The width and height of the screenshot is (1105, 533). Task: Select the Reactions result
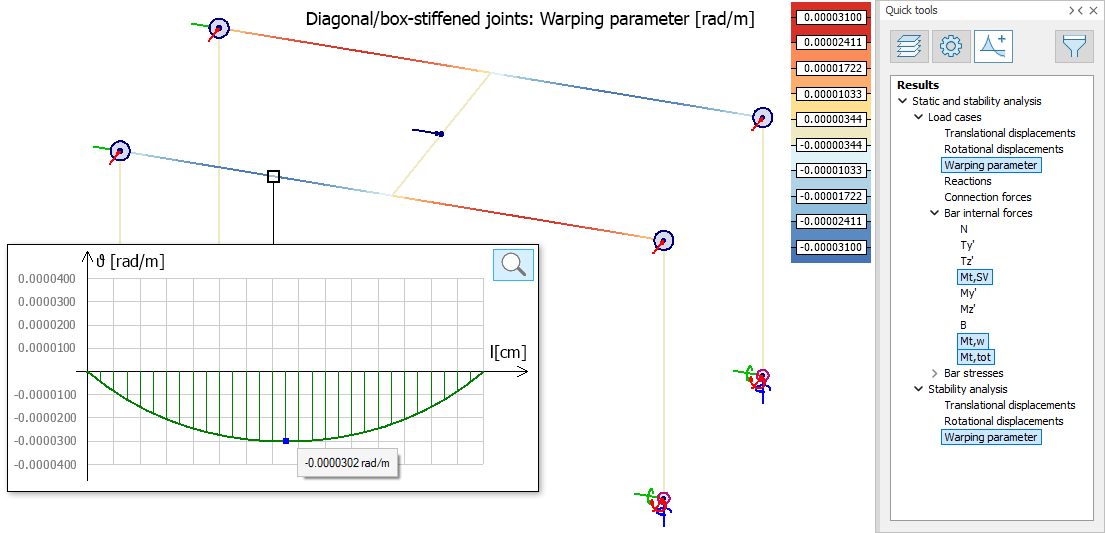click(968, 181)
